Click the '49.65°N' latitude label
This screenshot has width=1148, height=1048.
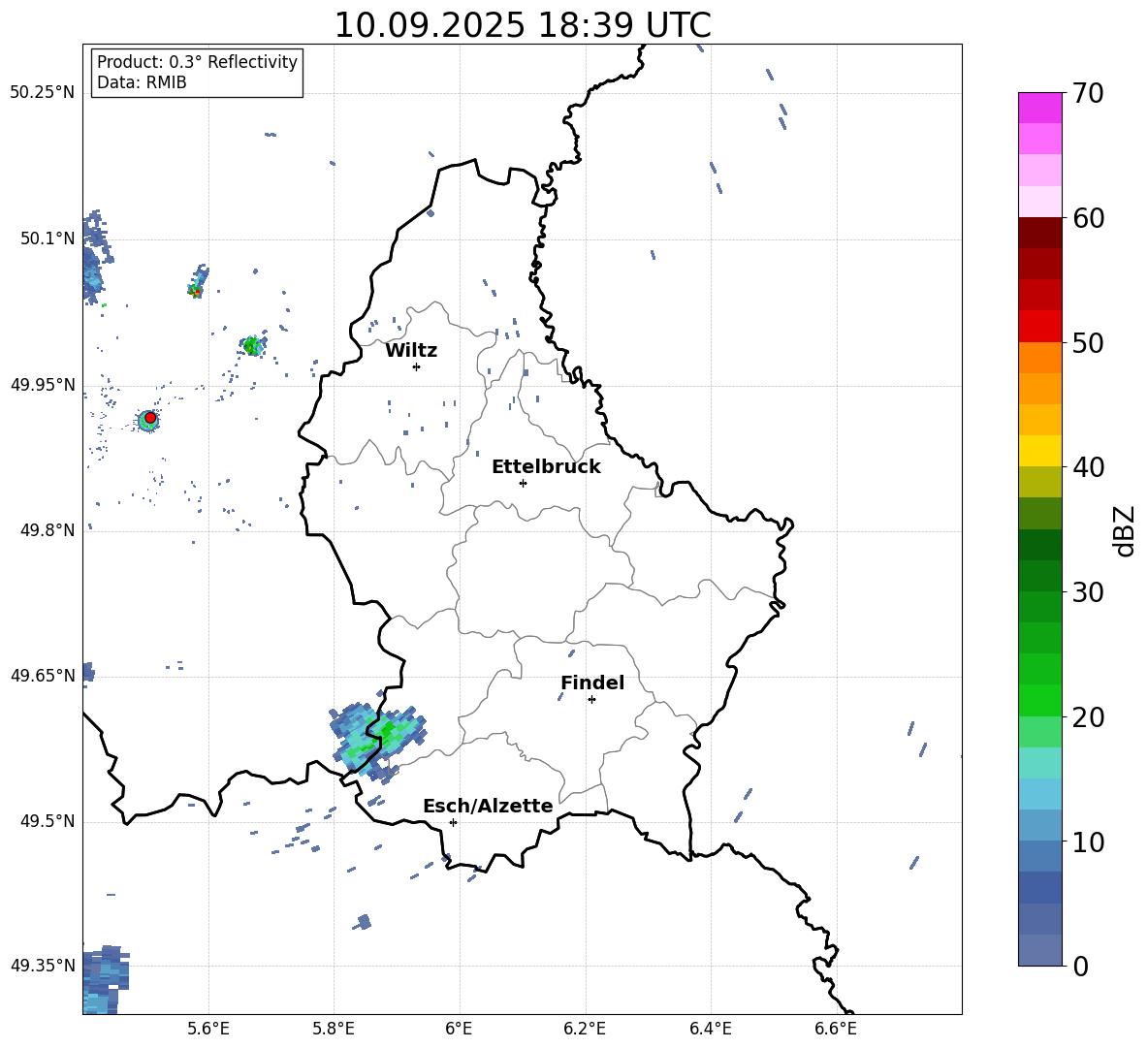tap(43, 675)
